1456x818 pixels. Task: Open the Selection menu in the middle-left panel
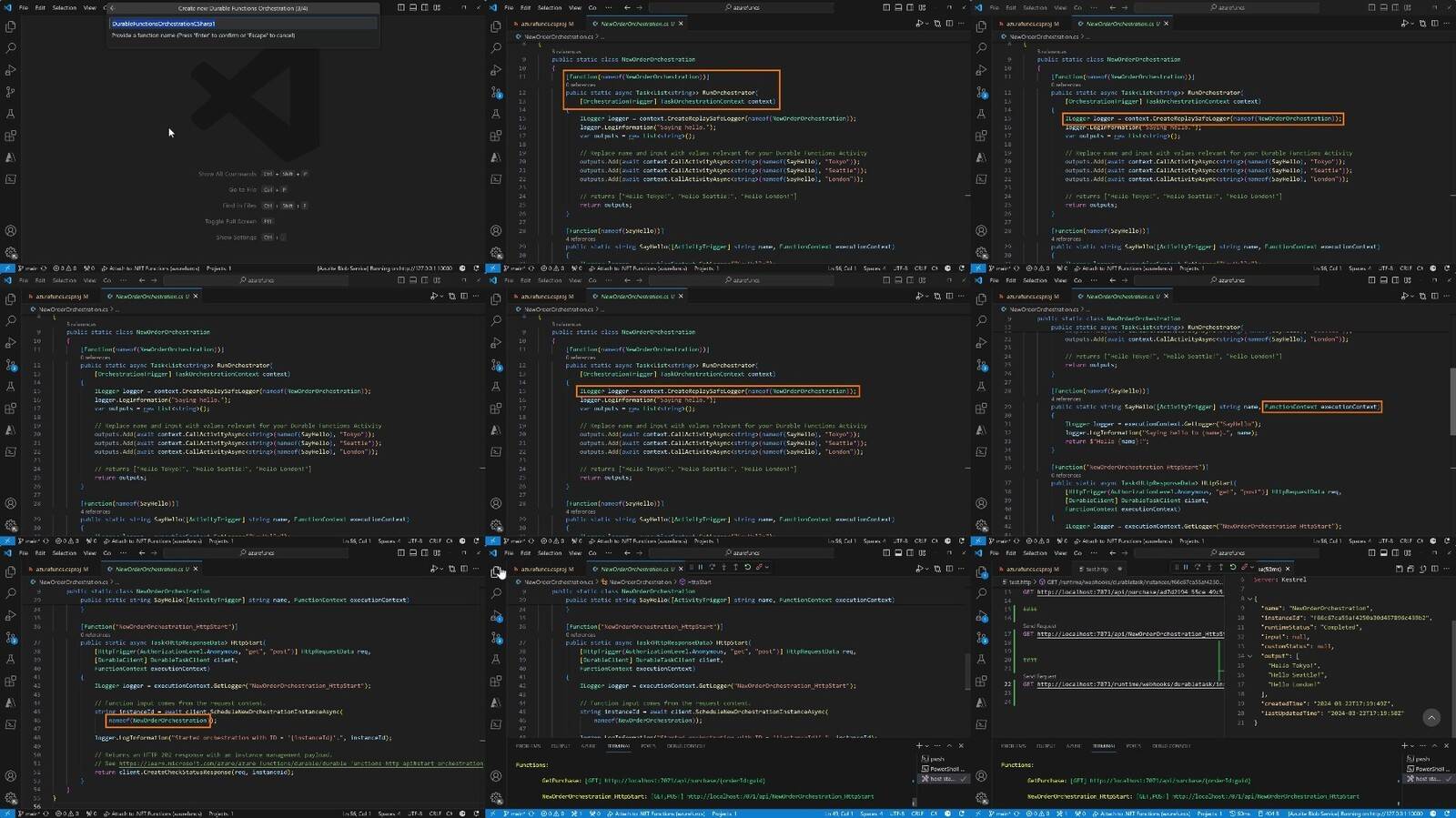65,280
